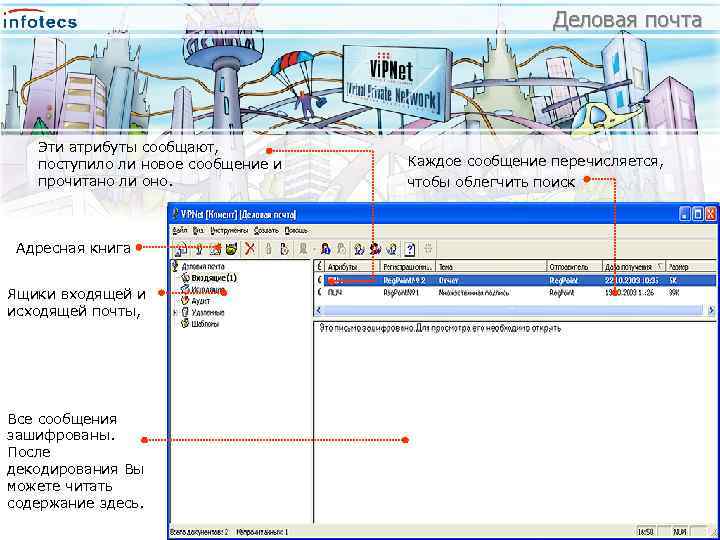Sort by the Атрибуты column header

point(353,267)
